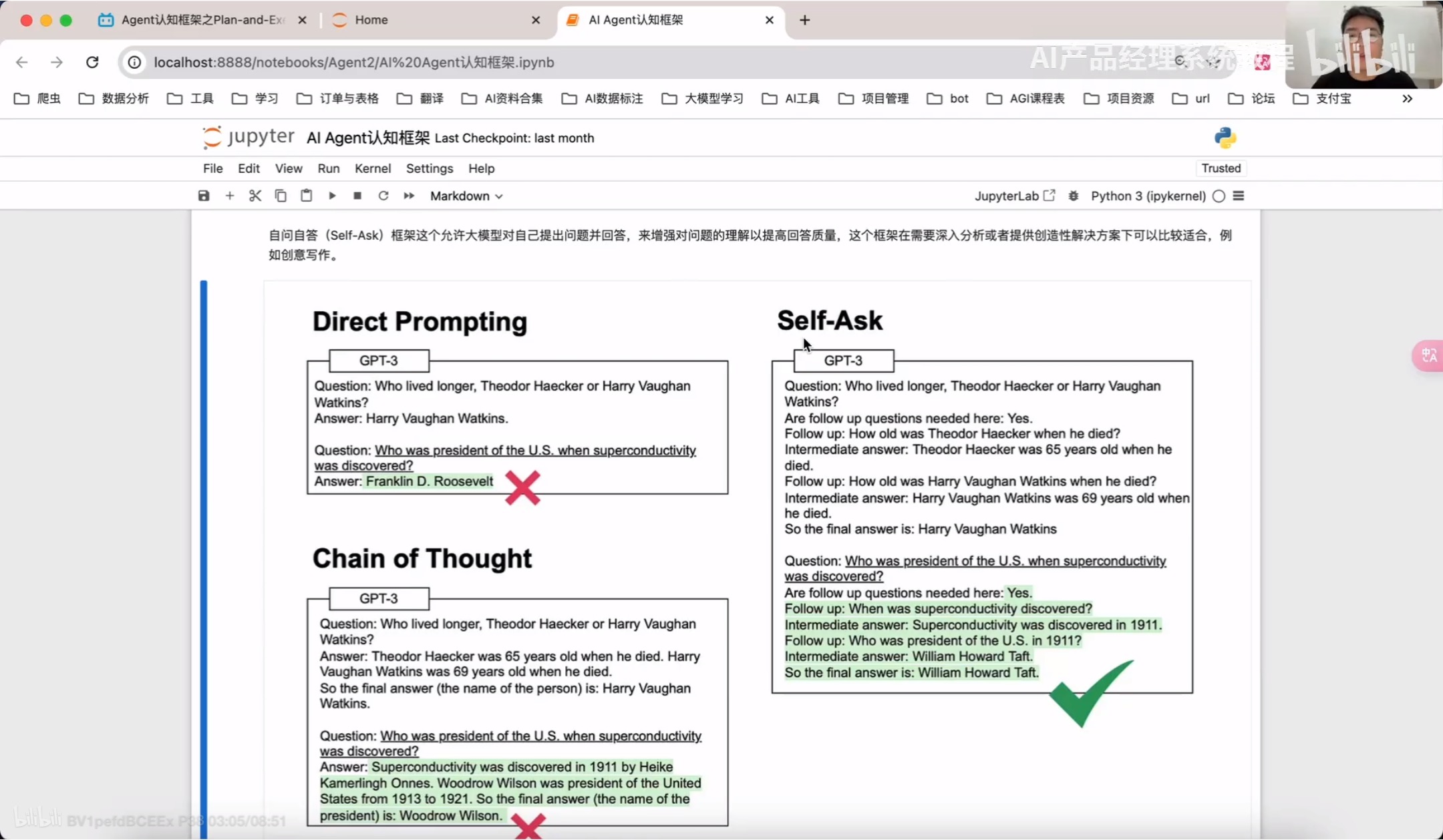Copy the selected cell
The height and width of the screenshot is (840, 1443).
coord(281,196)
